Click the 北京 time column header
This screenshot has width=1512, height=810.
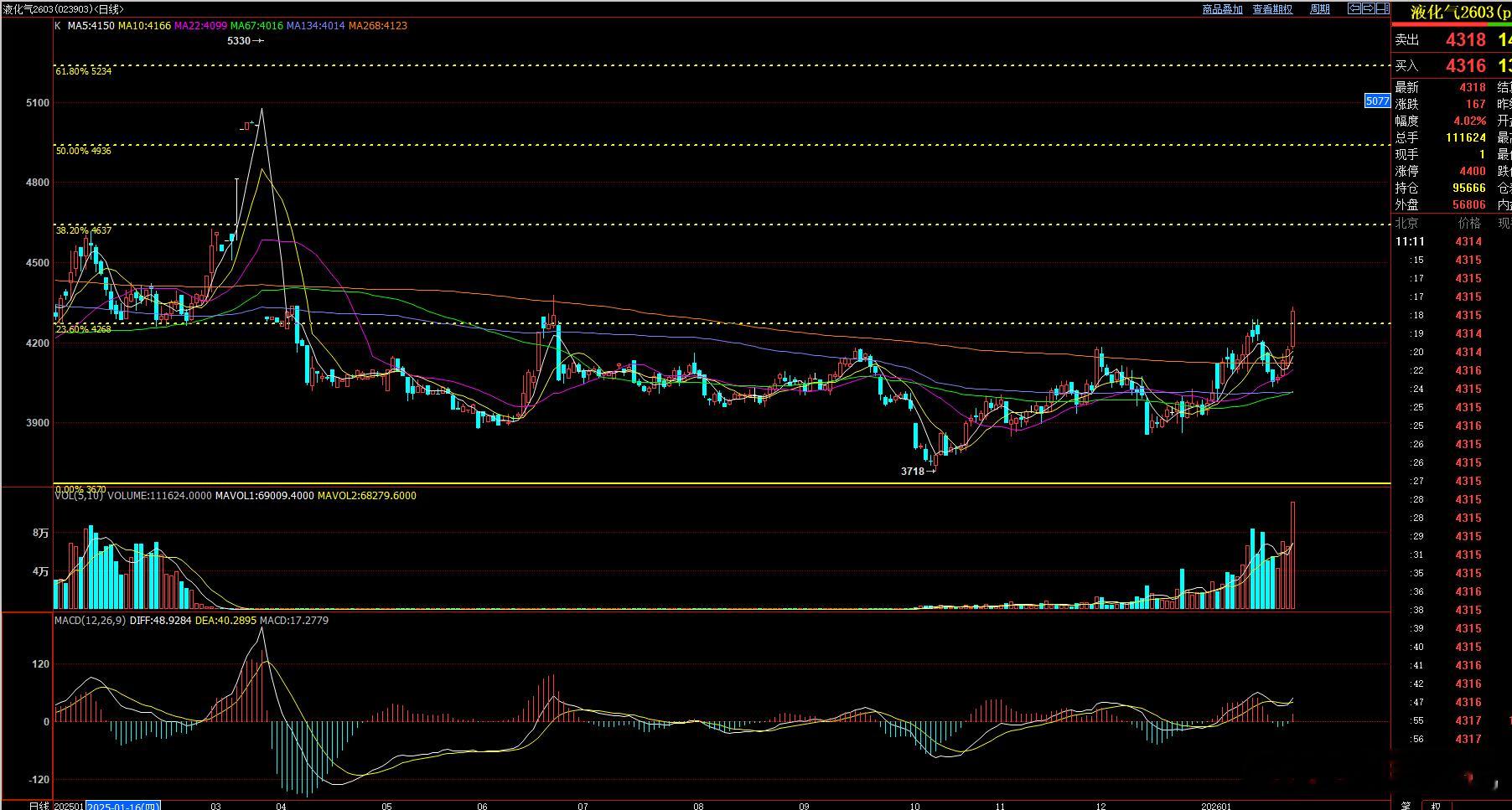click(1406, 223)
